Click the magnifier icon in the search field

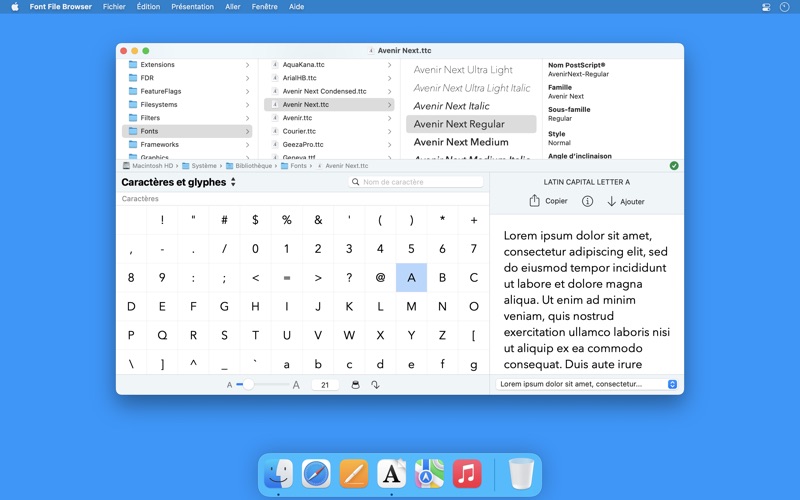(356, 182)
